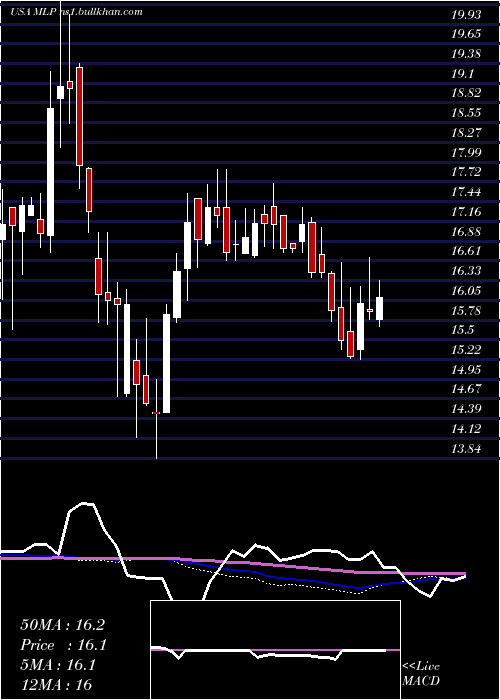Click the 18.82 price axis label
Viewport: 500px width, 700px height.
coord(467,93)
